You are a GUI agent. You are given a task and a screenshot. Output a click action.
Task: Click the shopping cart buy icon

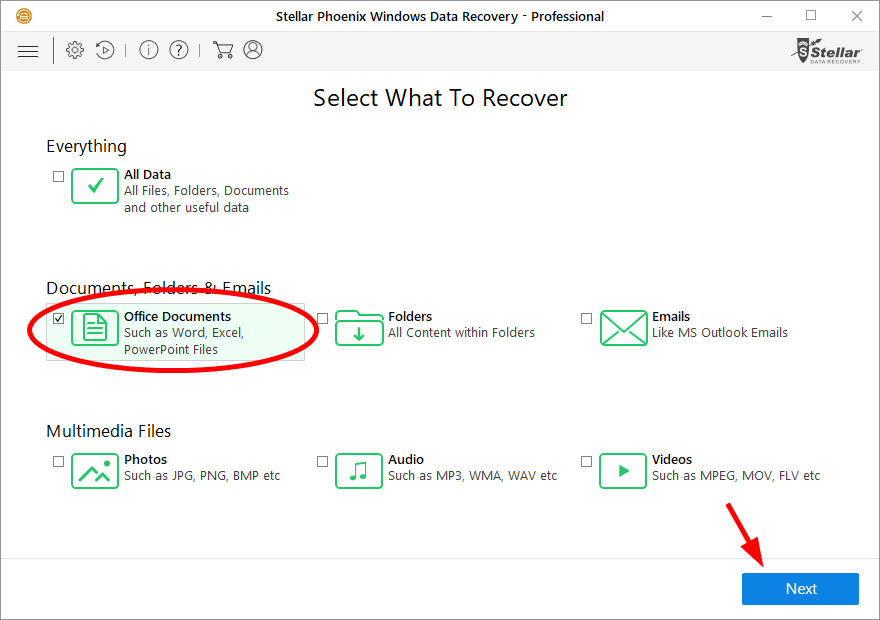coord(223,50)
